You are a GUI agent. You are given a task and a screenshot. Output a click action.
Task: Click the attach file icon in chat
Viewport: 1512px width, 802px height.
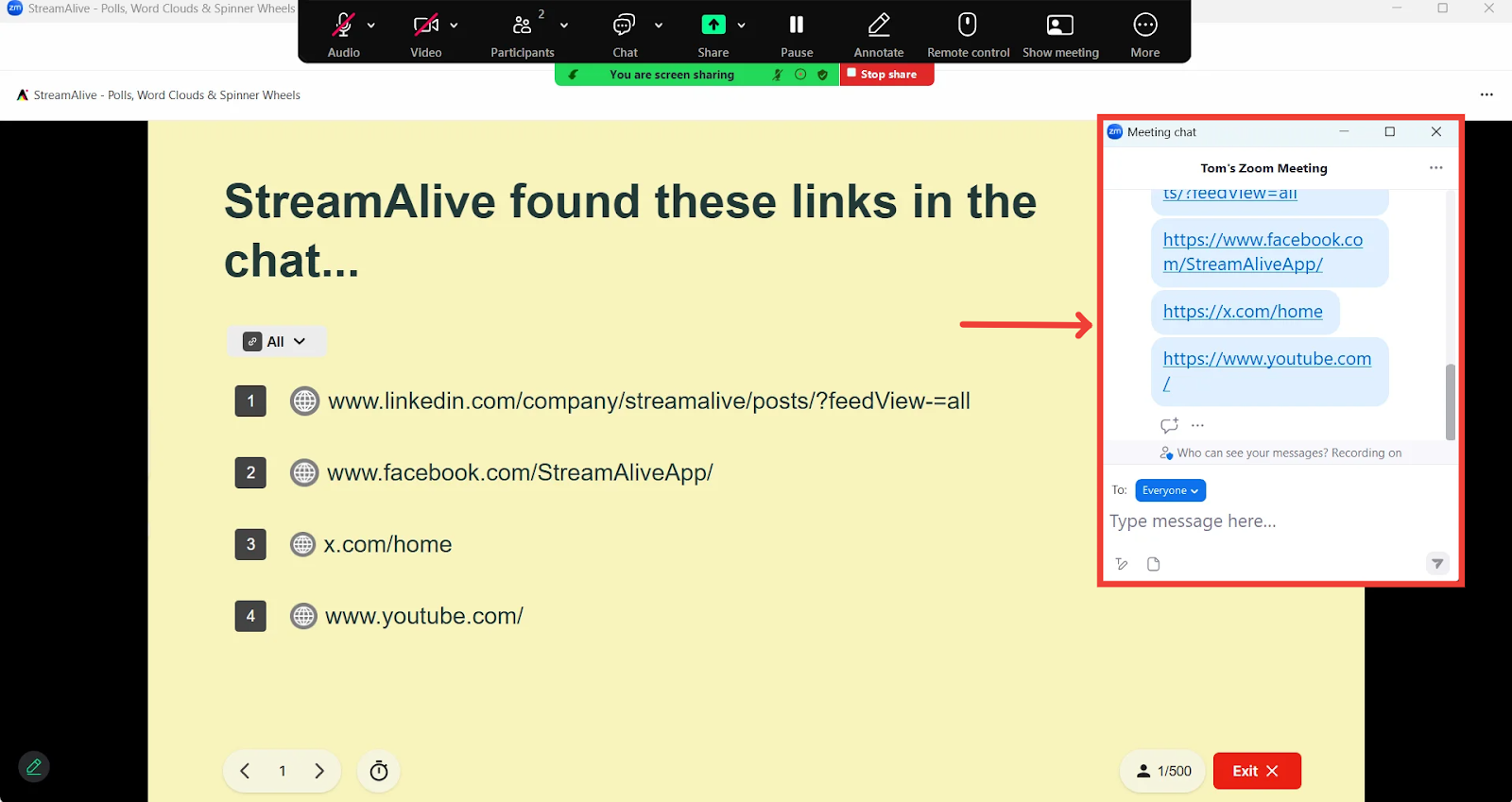(1153, 564)
